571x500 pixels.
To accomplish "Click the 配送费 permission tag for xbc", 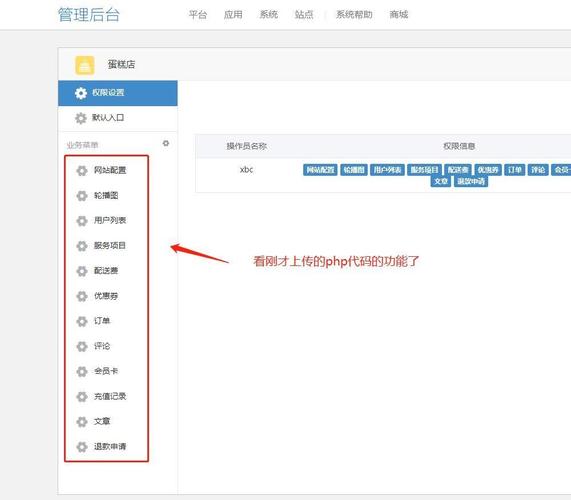I will coord(458,170).
